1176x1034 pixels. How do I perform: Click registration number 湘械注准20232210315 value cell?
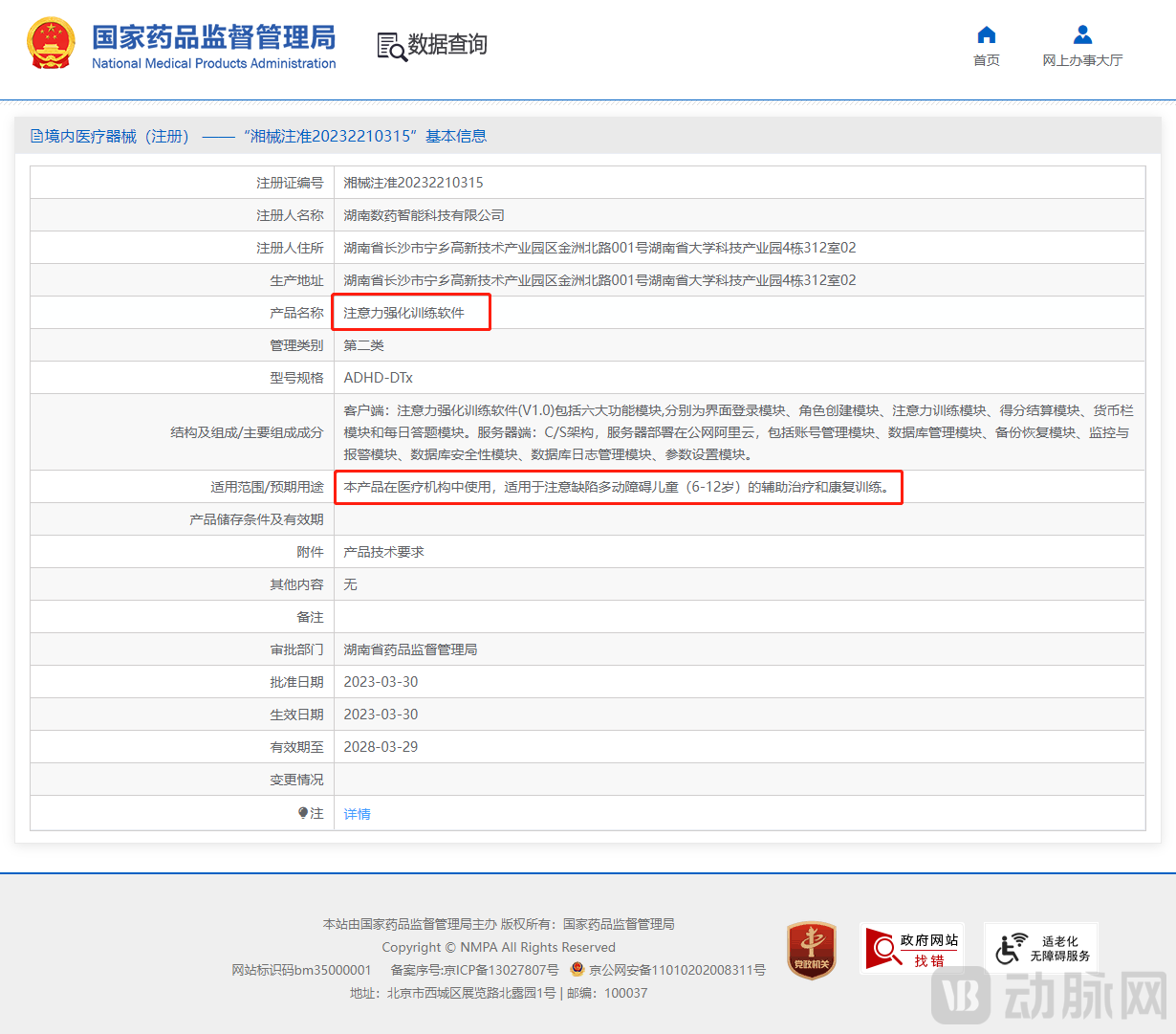(740, 183)
